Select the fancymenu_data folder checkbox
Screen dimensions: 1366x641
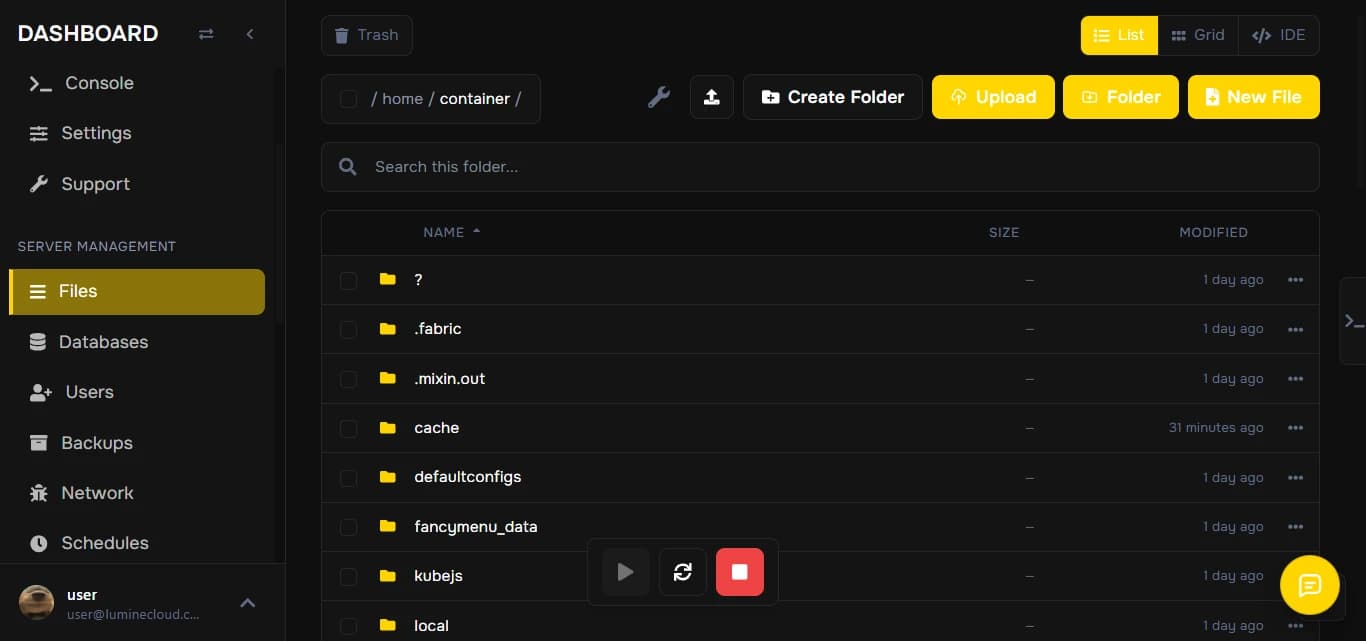(348, 527)
